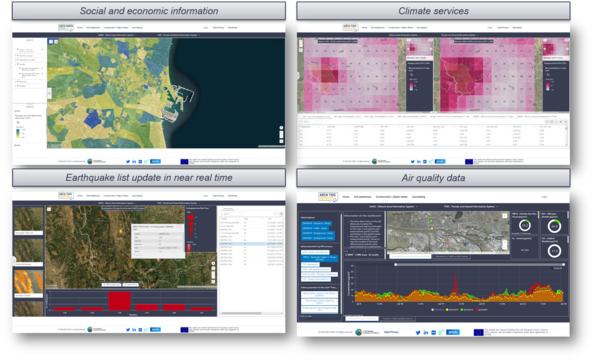Open the ARCH THIS logo in Air quality panel
Viewport: 595px width, 362px height.
click(x=327, y=196)
